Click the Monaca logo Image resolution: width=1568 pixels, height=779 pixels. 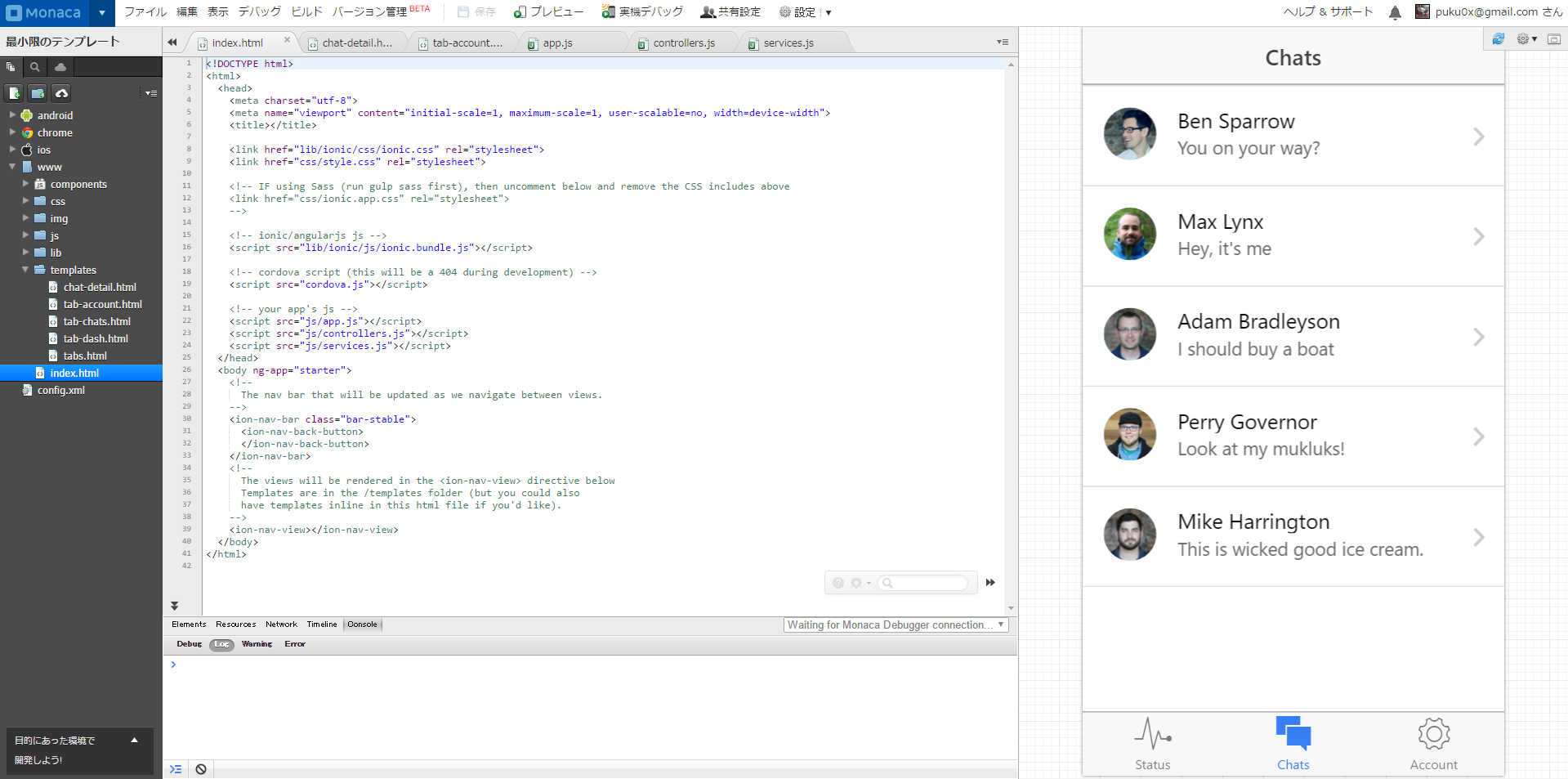(44, 12)
